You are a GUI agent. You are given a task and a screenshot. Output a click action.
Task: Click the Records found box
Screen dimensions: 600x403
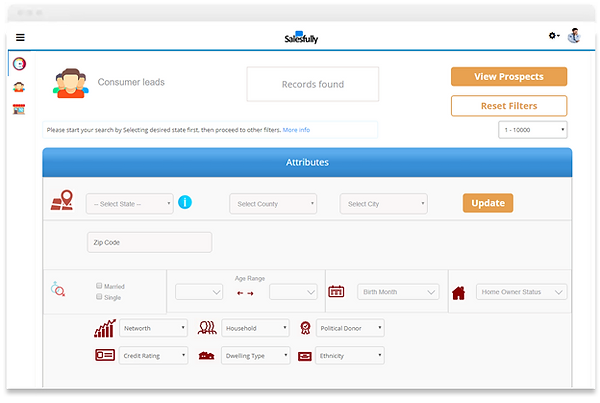point(313,84)
